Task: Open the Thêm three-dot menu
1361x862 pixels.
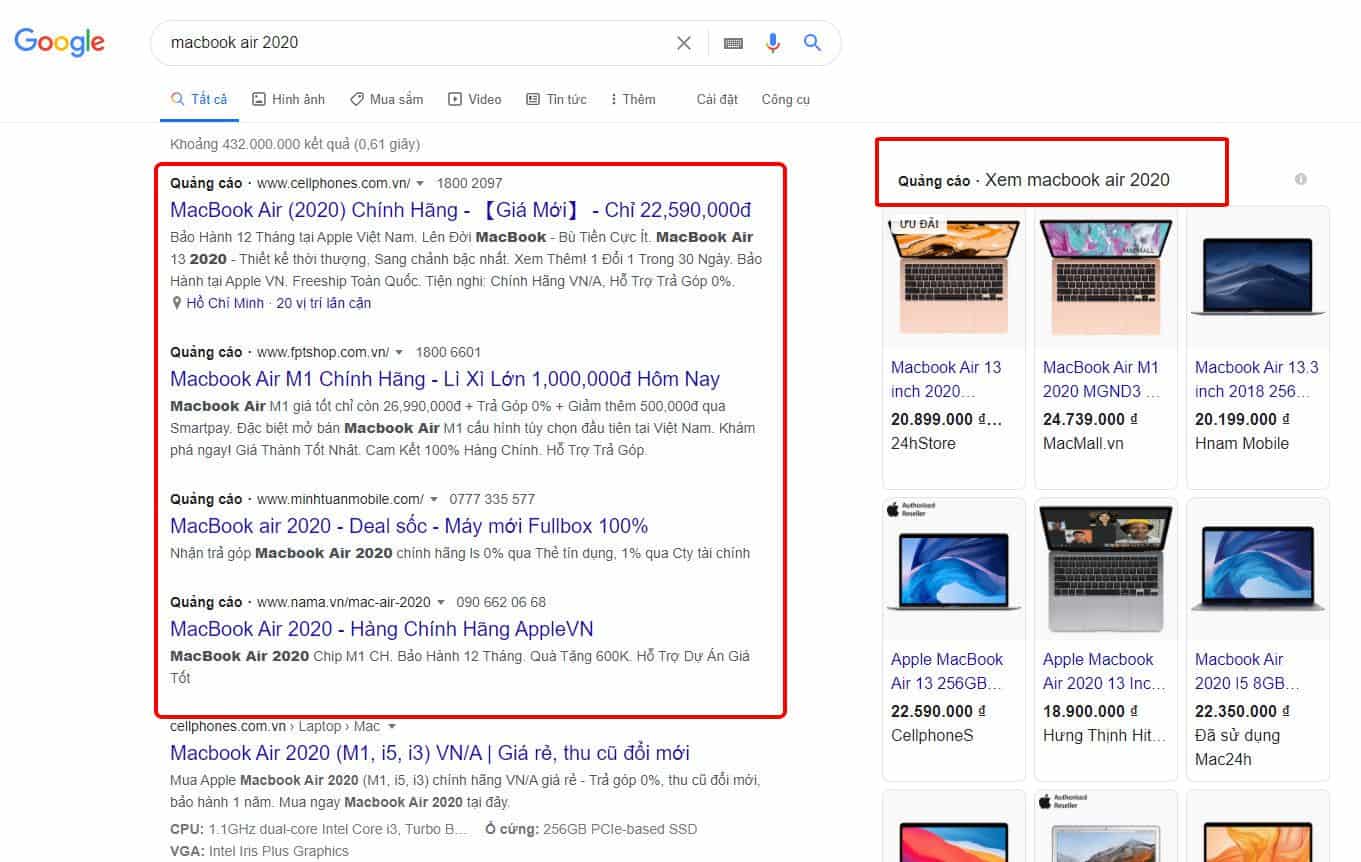Action: (x=633, y=99)
